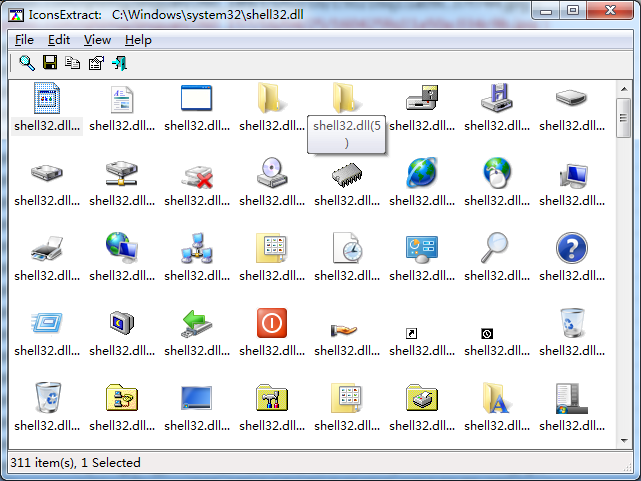
Task: Click the Save Selected Icons floppy button
Action: (x=50, y=63)
